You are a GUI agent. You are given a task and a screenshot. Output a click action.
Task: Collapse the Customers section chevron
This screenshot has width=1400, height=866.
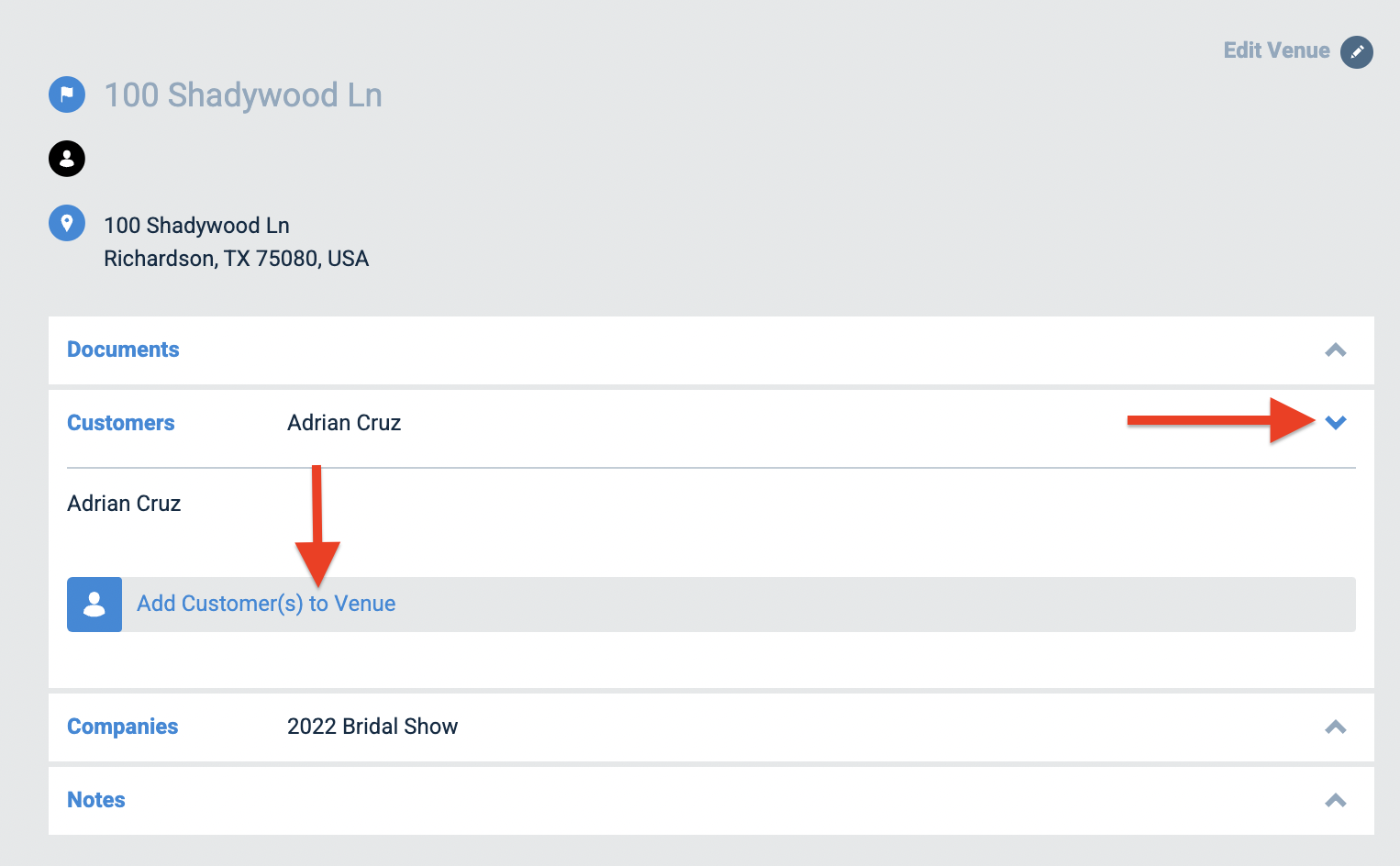pyautogui.click(x=1336, y=423)
